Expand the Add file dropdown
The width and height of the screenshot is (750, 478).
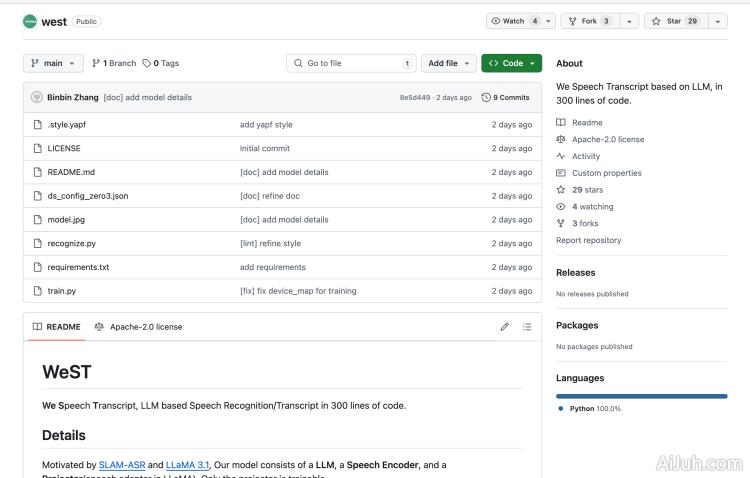click(448, 63)
